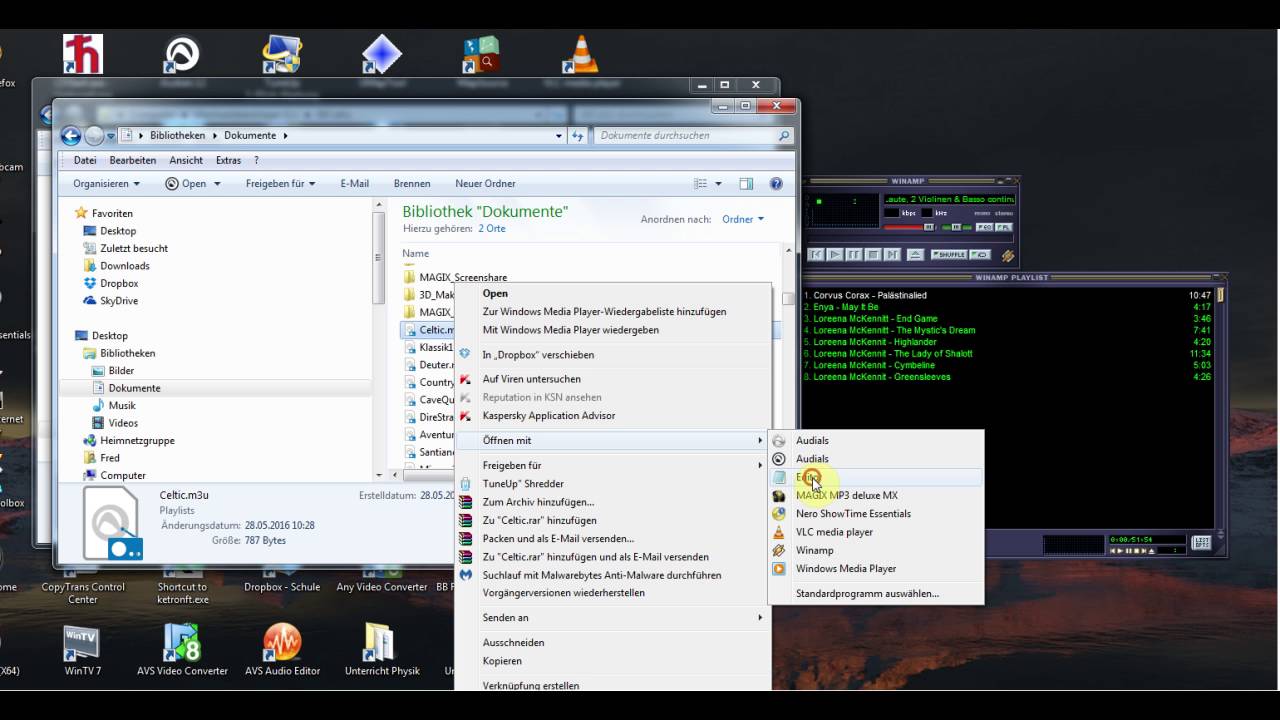
Task: Open the Extras menu in Explorer
Action: click(x=228, y=160)
